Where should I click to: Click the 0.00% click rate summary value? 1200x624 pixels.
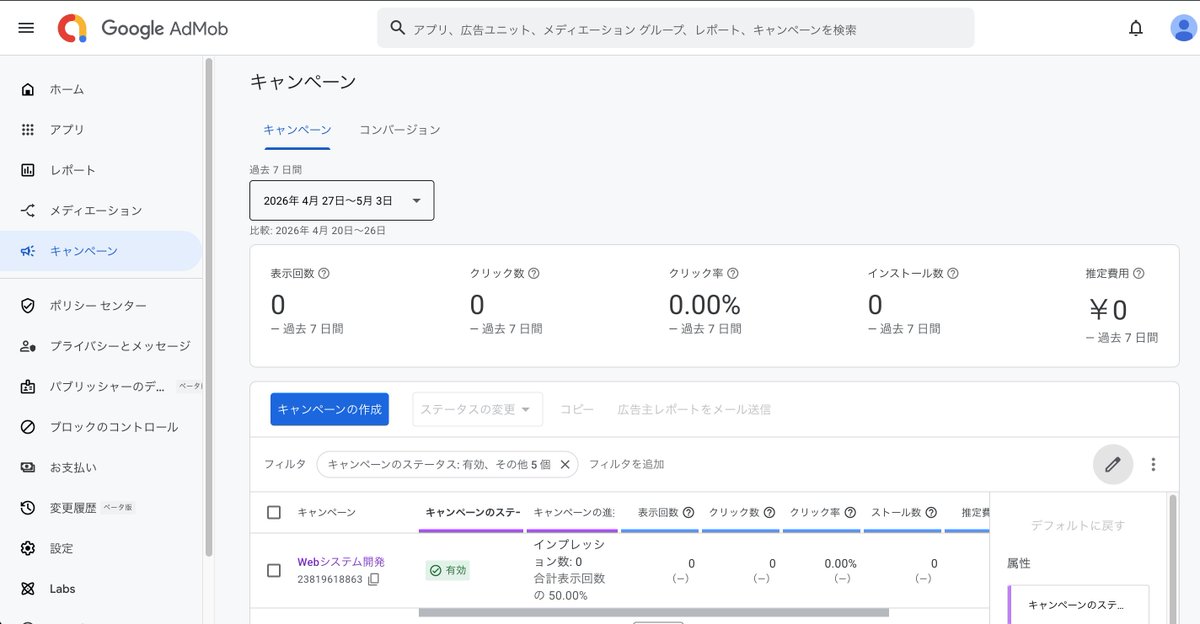click(705, 305)
